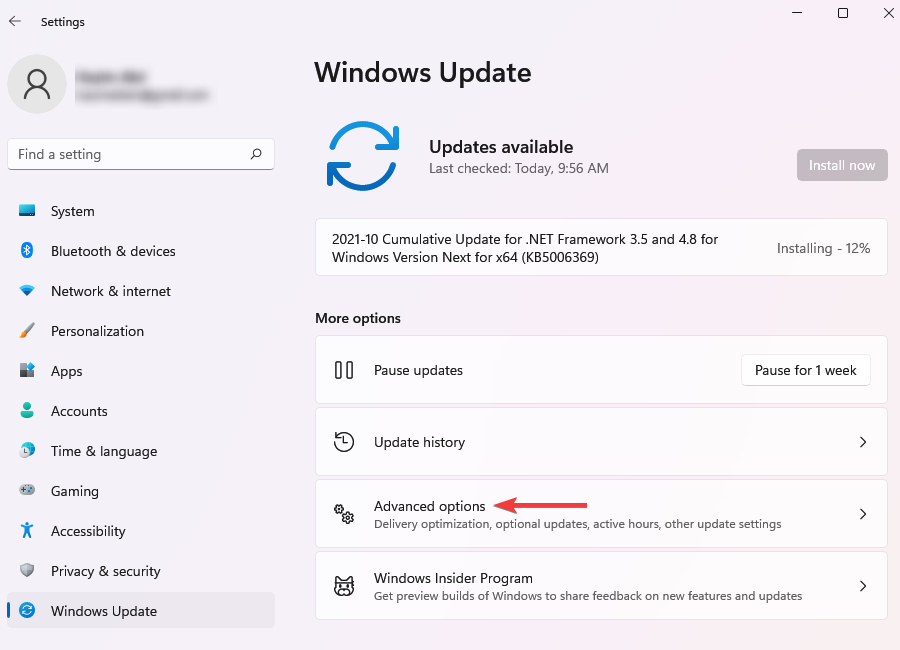Click the Find a setting search box
This screenshot has width=900, height=650.
point(141,154)
